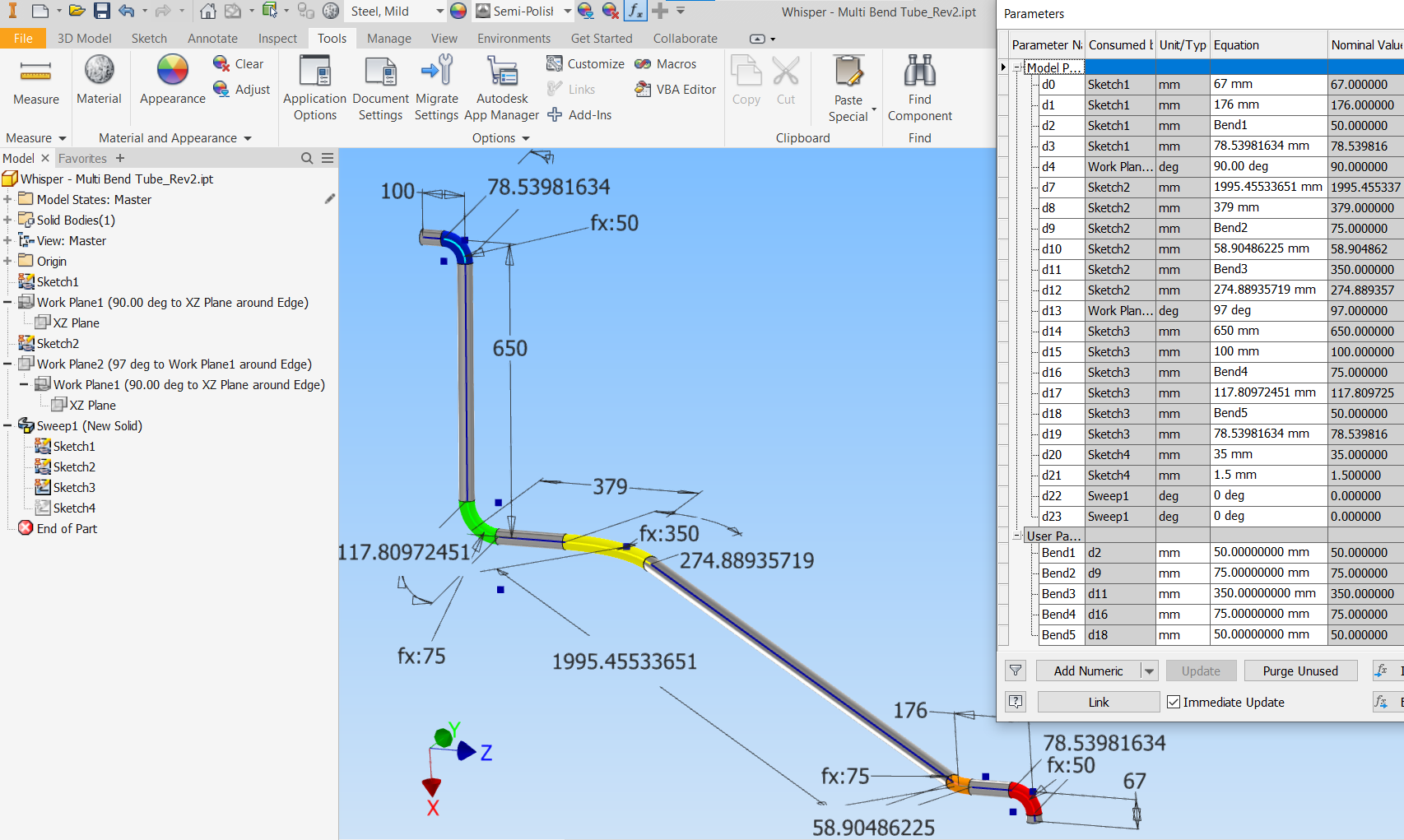Screen dimensions: 1404x840
Task: Click the search icon in the Model browser
Action: point(306,158)
